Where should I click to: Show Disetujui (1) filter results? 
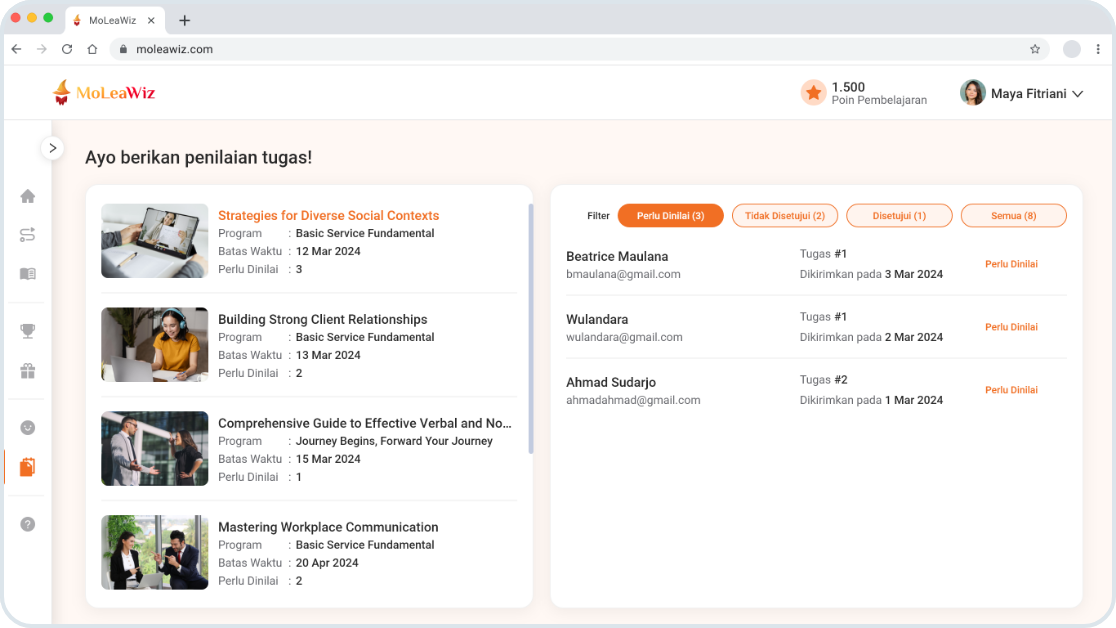900,216
